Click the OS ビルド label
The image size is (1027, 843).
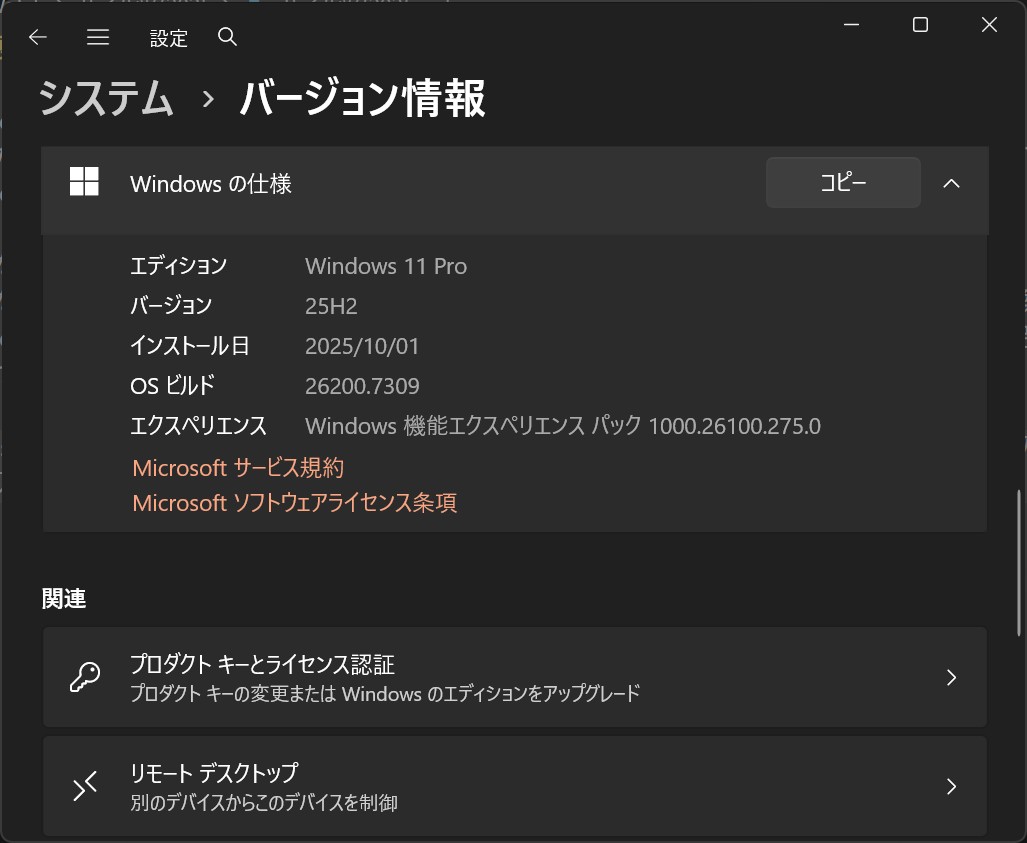(172, 386)
